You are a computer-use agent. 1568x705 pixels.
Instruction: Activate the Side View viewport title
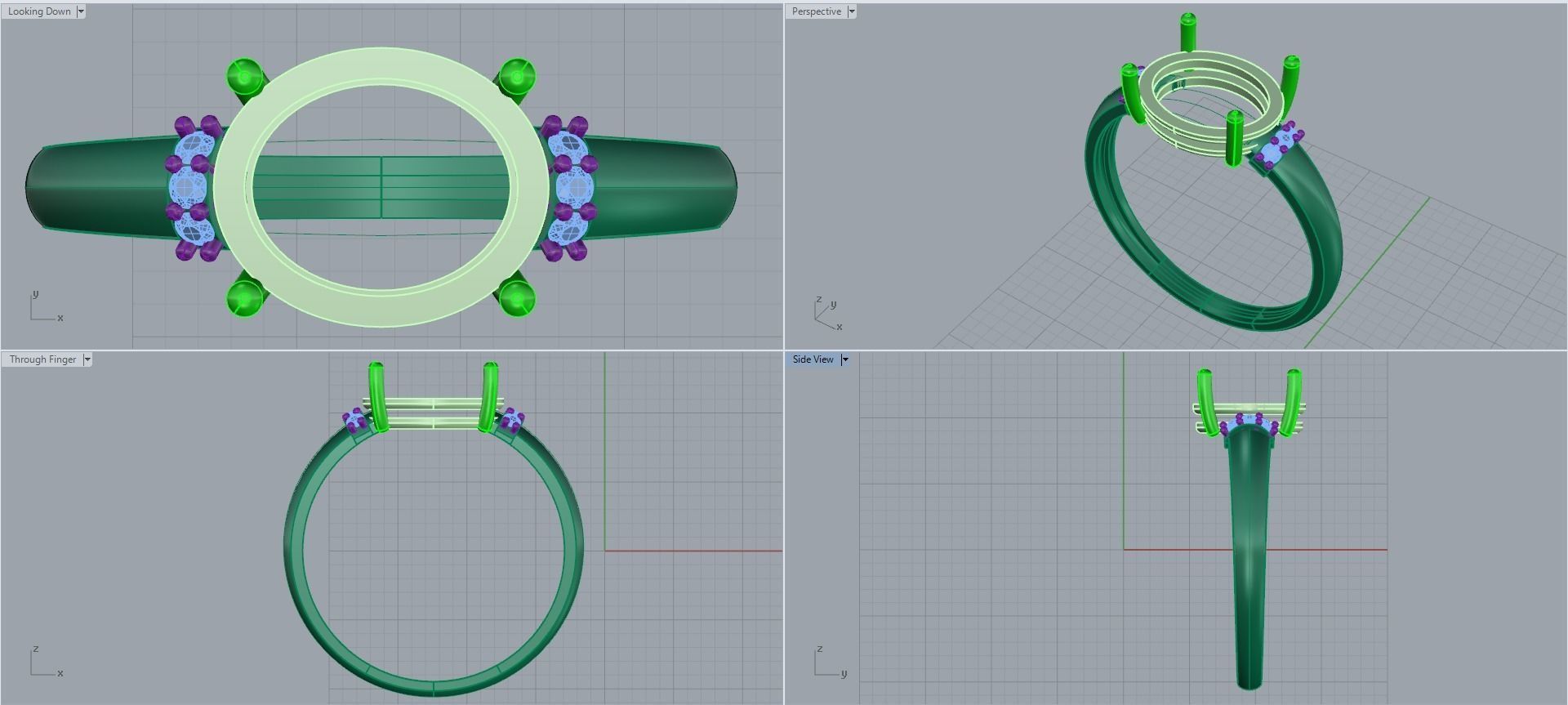click(x=813, y=359)
